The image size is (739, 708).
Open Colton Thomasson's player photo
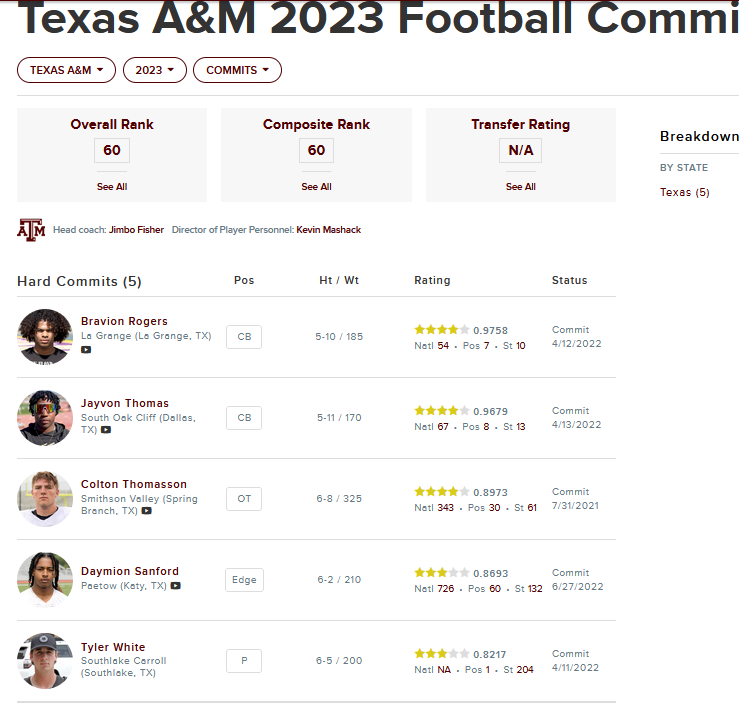(x=45, y=498)
